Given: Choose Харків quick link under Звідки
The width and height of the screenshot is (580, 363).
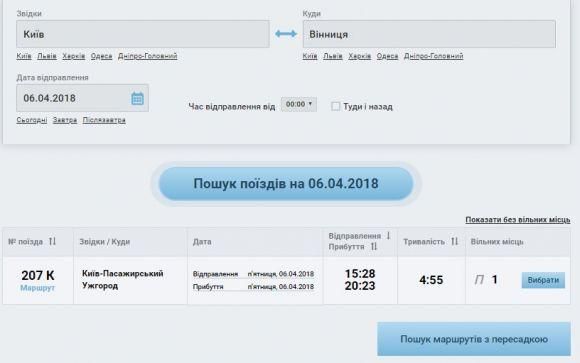Looking at the screenshot, I should [74, 56].
